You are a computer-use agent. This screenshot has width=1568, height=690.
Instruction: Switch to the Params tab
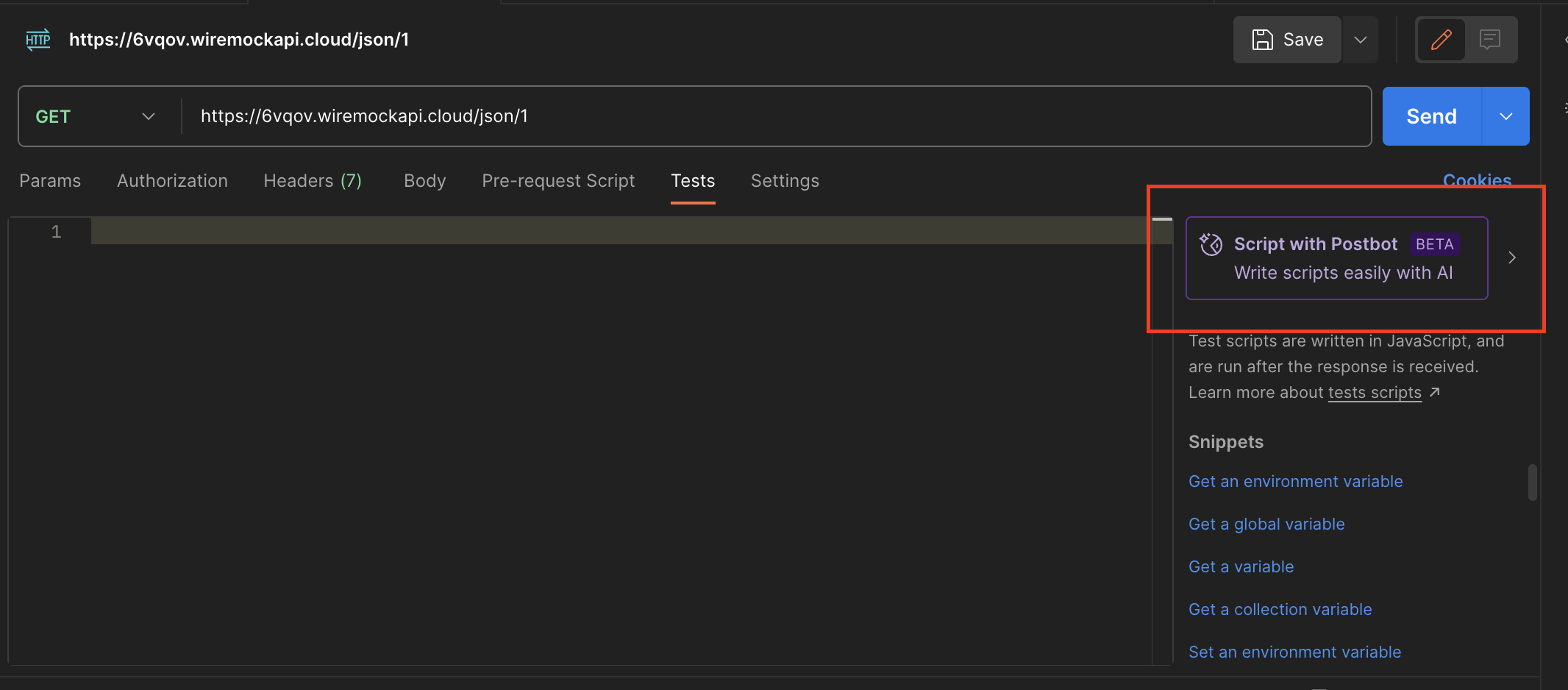click(x=50, y=181)
